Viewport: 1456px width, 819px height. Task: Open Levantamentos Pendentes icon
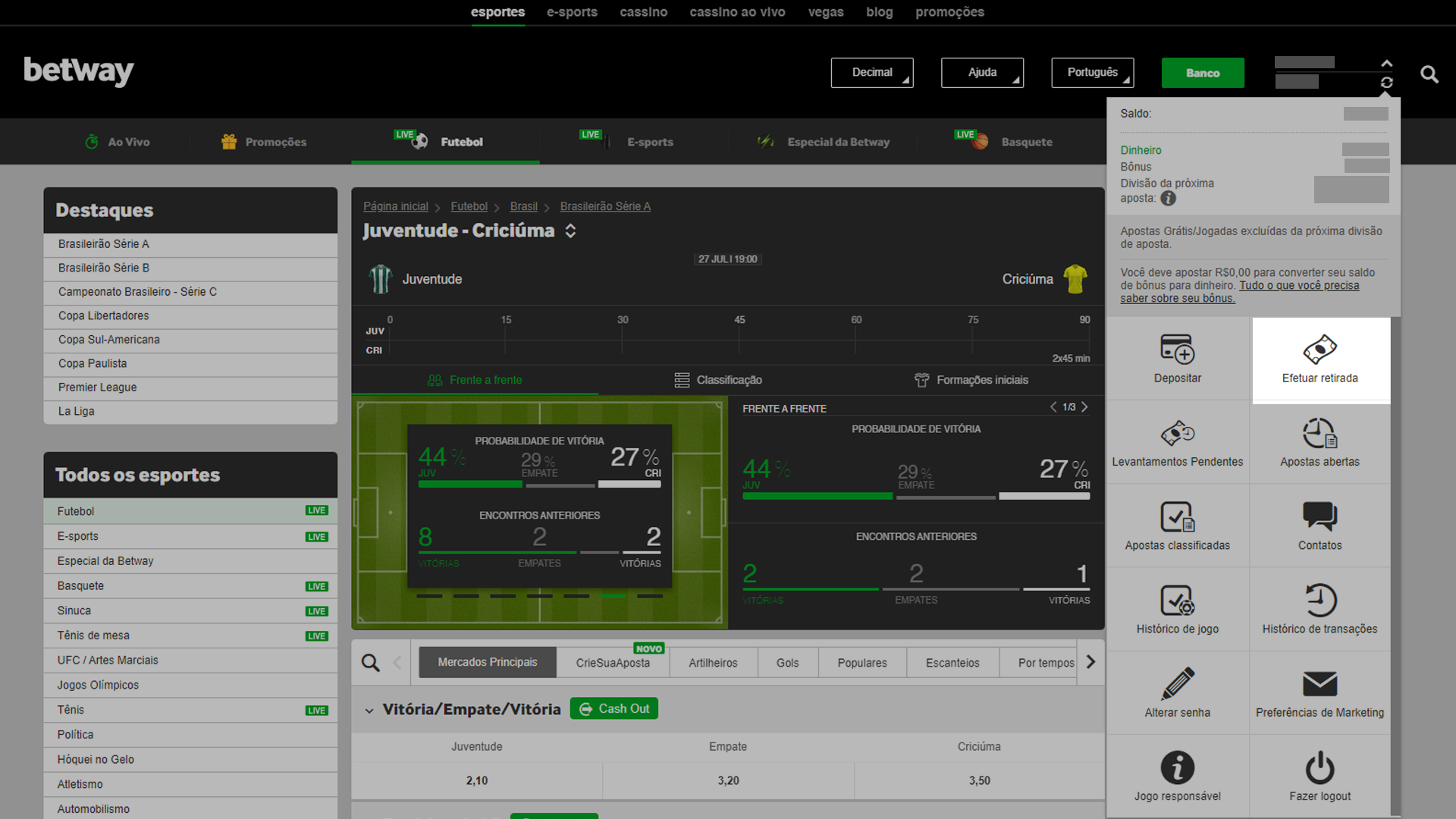[x=1177, y=434]
